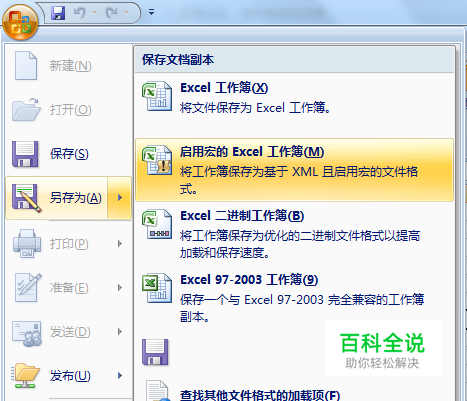
Task: Select the 发布(U) menu item
Action: click(x=68, y=376)
